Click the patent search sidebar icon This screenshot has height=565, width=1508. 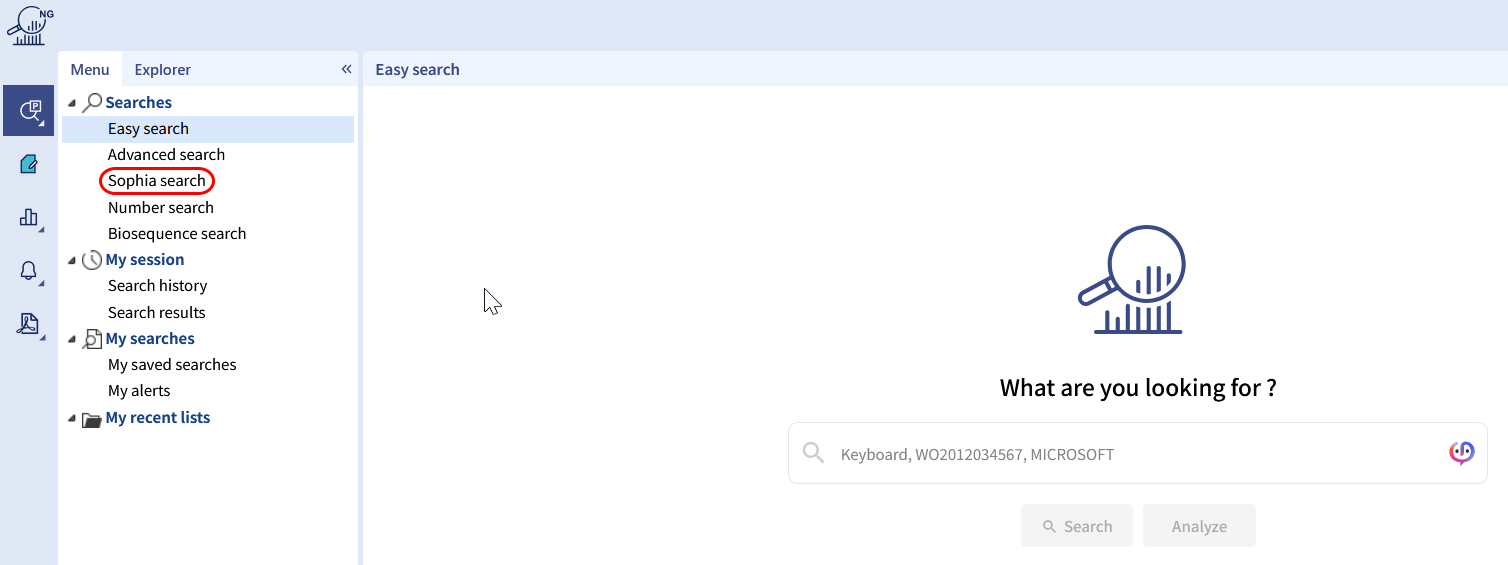click(x=28, y=110)
